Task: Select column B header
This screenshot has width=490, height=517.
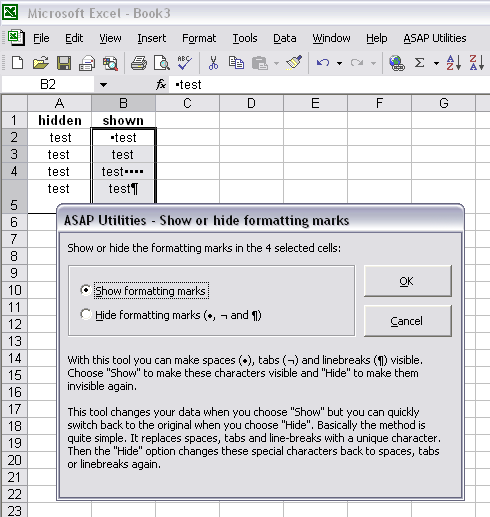Action: (123, 103)
